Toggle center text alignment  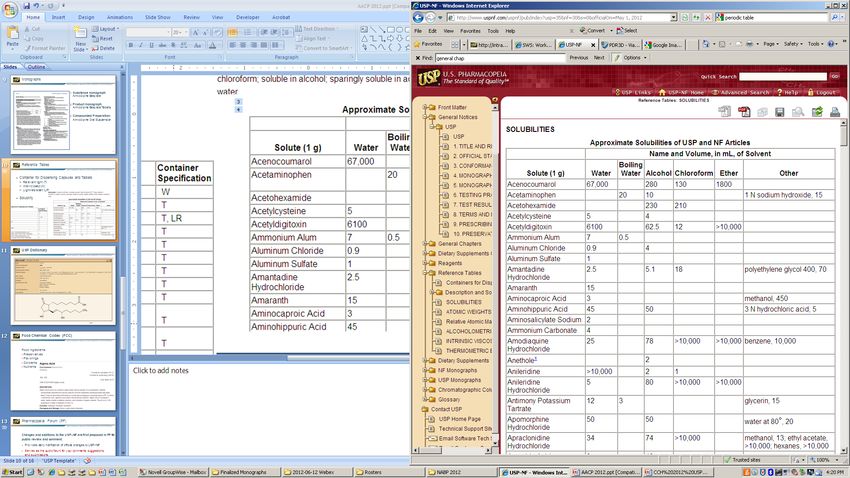[x=243, y=46]
